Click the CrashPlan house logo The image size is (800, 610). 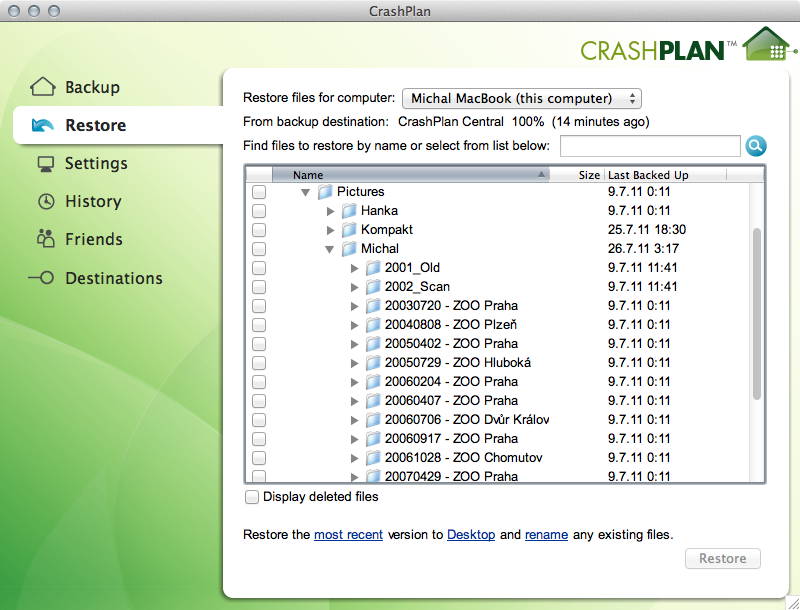point(768,44)
